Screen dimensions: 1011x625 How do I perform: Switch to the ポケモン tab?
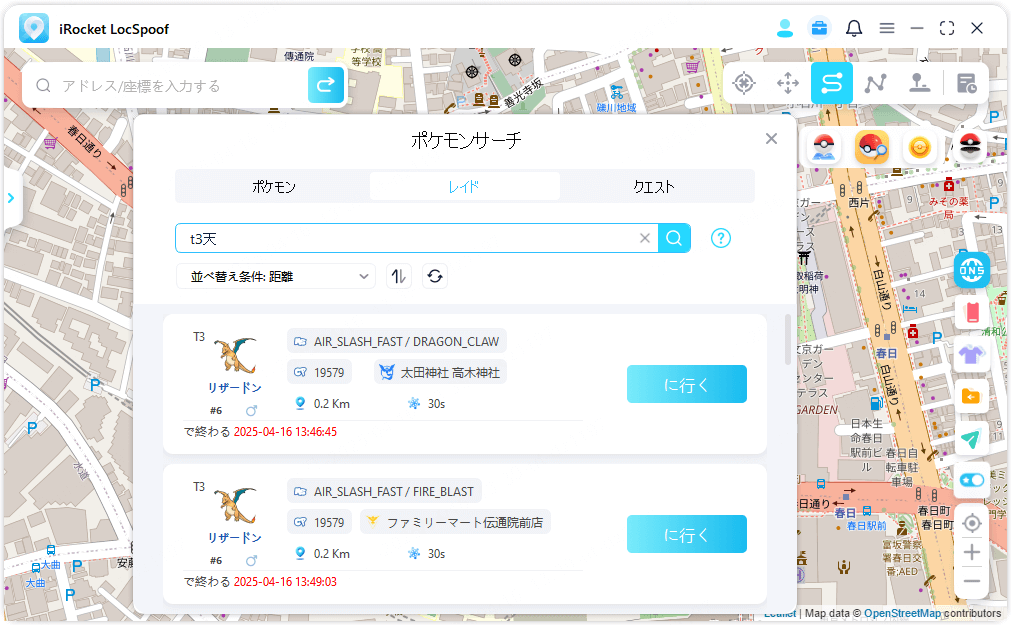[x=274, y=186]
